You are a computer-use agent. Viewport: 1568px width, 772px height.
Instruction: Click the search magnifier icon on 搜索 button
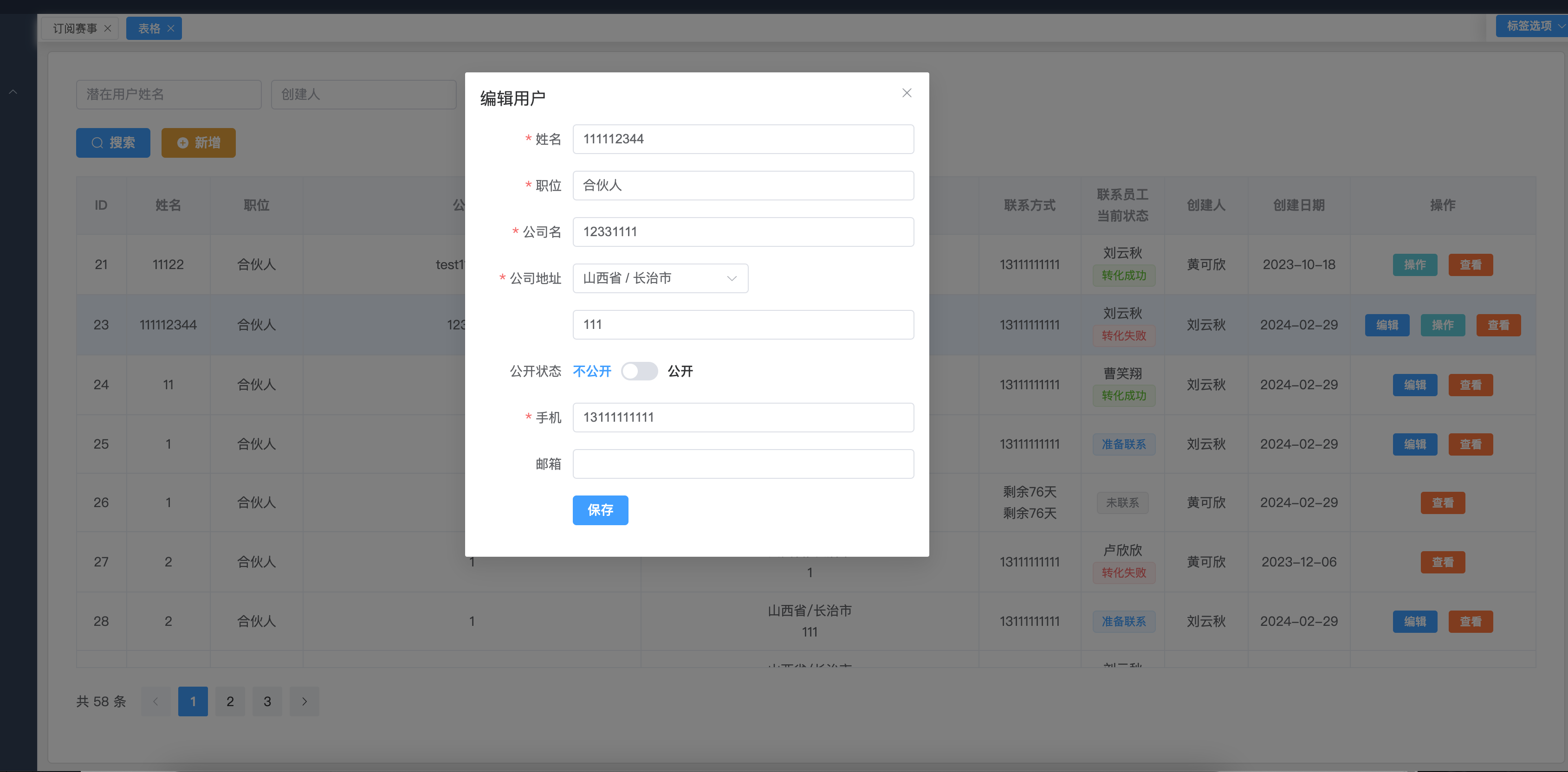pyautogui.click(x=97, y=143)
